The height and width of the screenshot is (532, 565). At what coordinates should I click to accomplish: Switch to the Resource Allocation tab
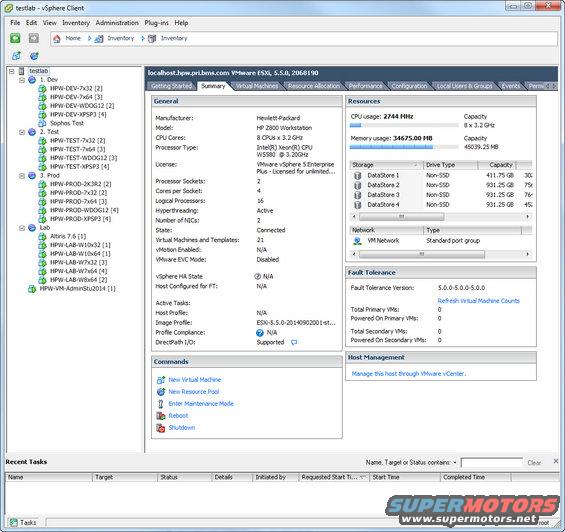coord(313,86)
